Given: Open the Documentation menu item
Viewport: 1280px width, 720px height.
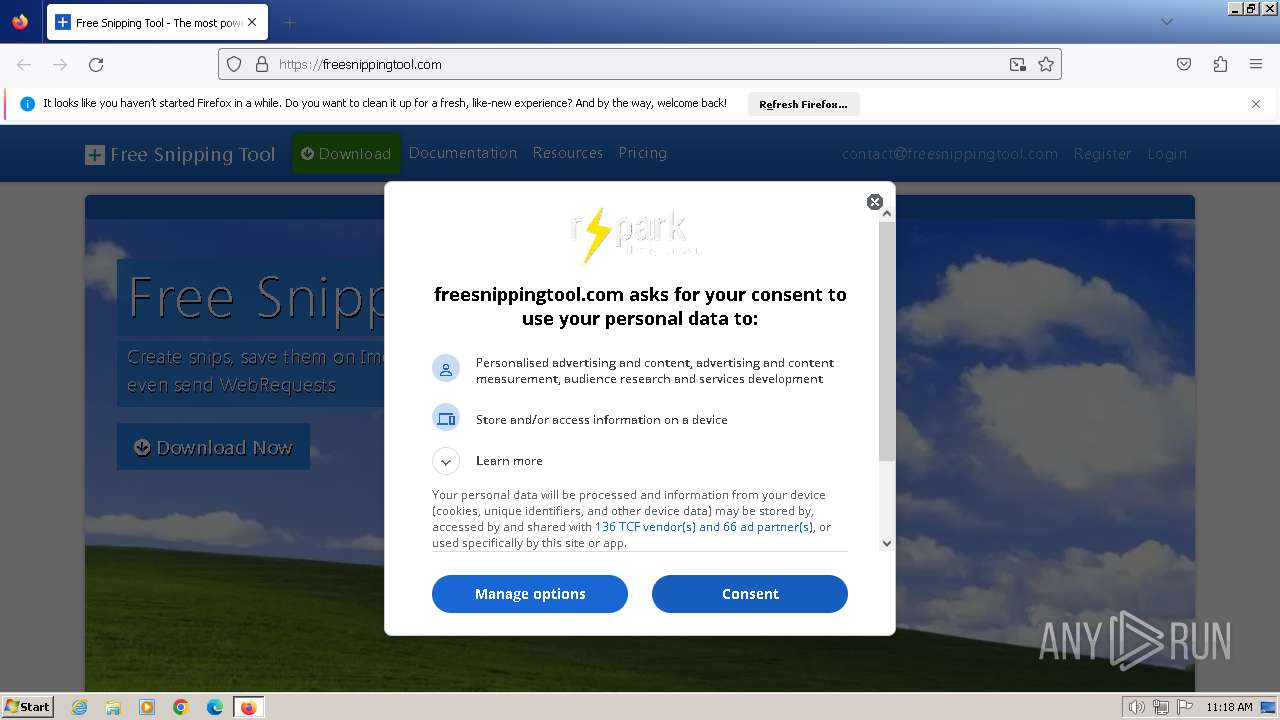Looking at the screenshot, I should click(x=463, y=153).
